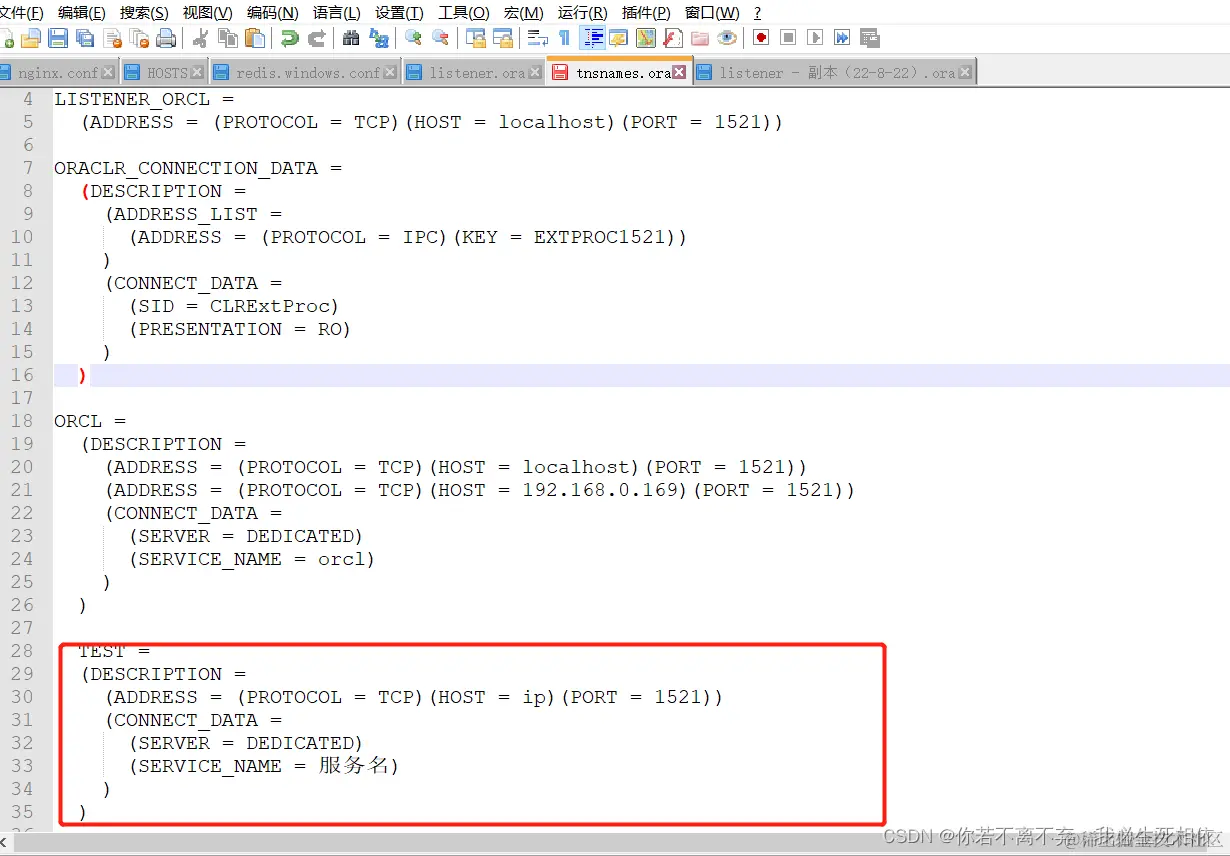Viewport: 1230px width, 856px height.
Task: Open the 插件(P) menu
Action: pos(646,12)
